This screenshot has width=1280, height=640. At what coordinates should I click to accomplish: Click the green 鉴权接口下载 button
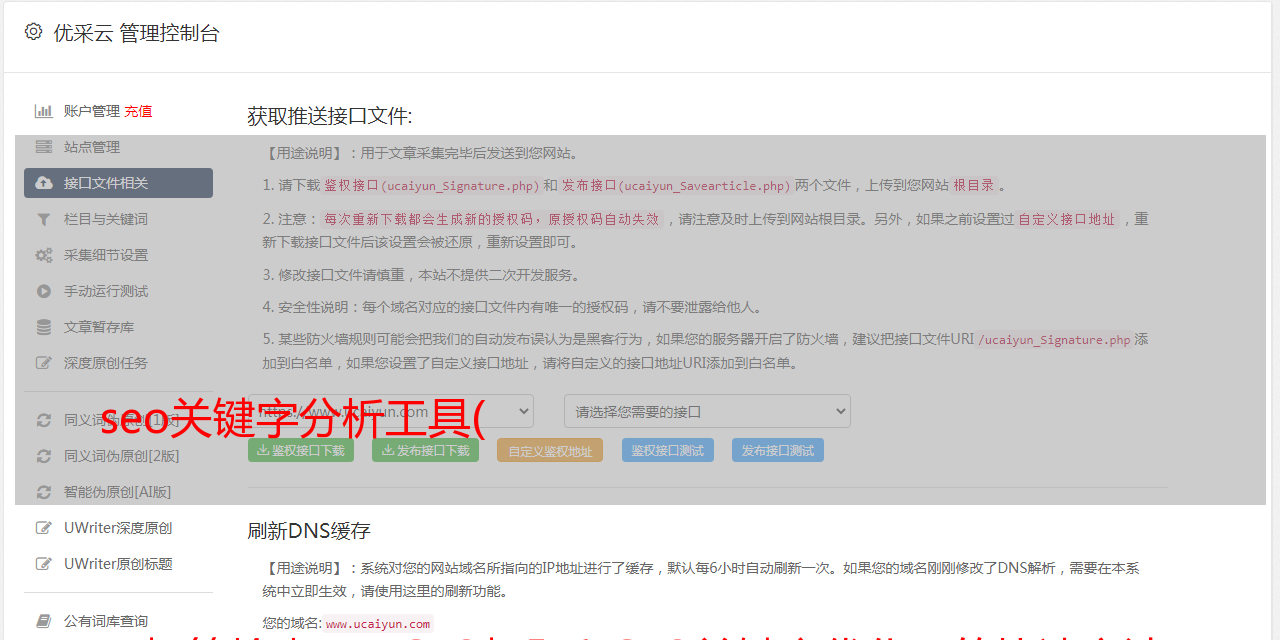coord(301,450)
